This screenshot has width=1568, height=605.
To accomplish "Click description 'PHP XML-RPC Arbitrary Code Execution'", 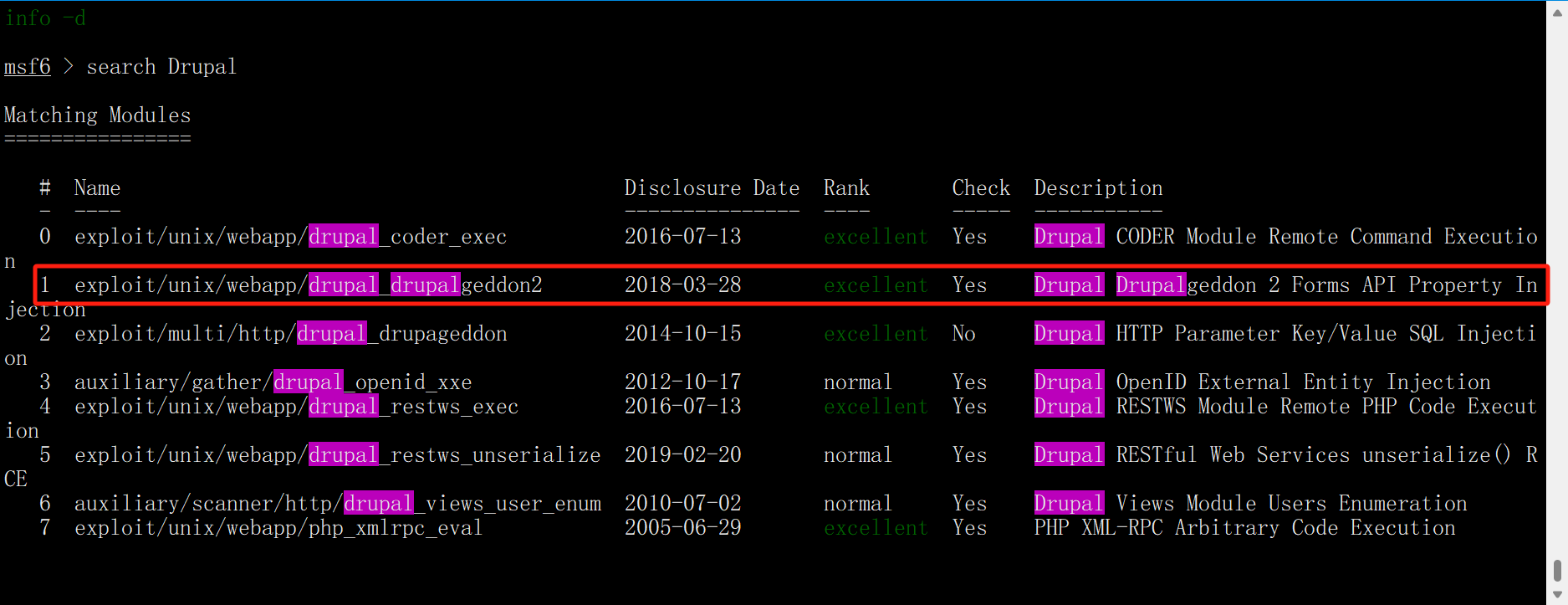I will click(x=1244, y=528).
